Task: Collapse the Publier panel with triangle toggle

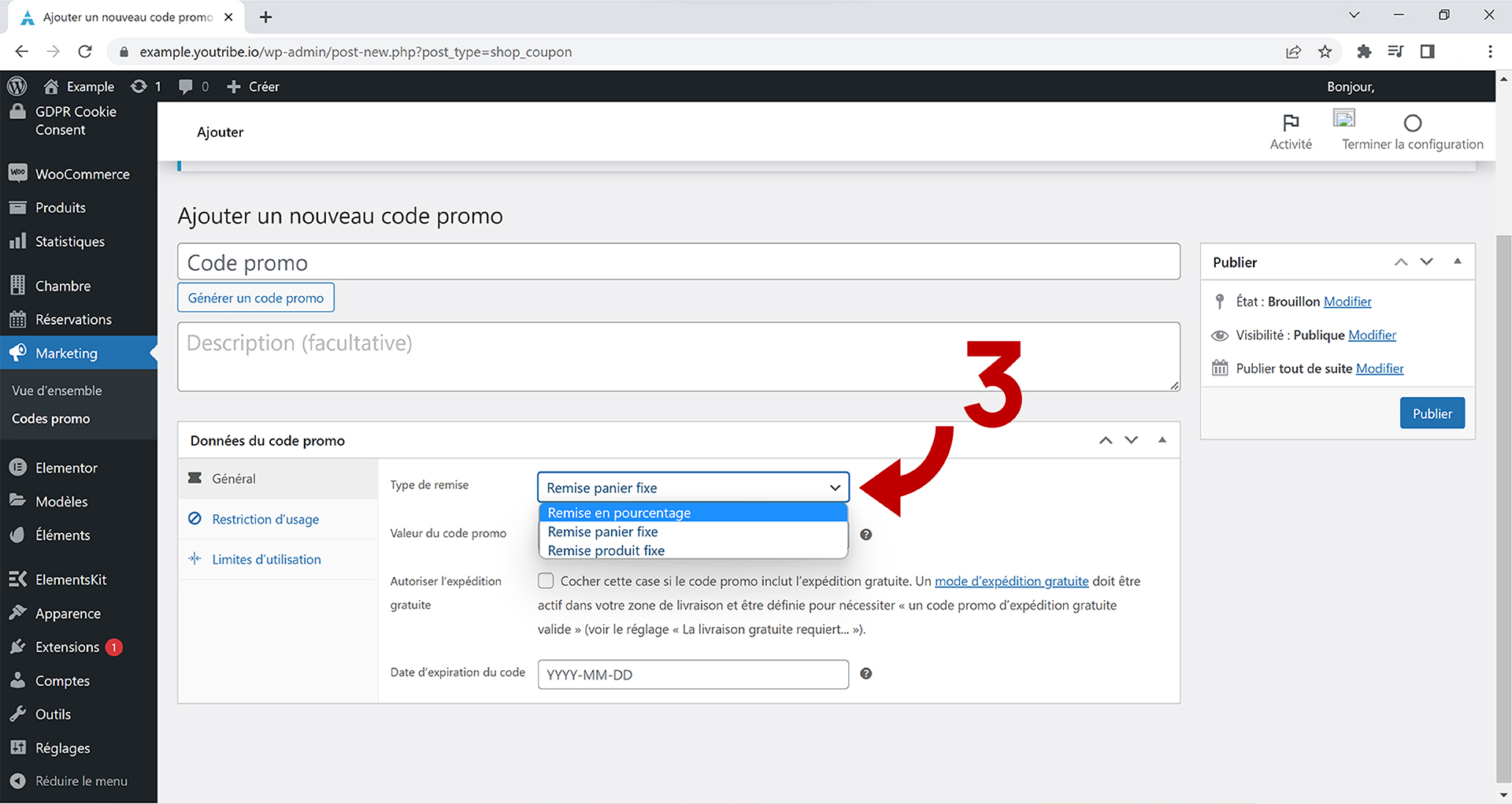Action: pyautogui.click(x=1458, y=261)
